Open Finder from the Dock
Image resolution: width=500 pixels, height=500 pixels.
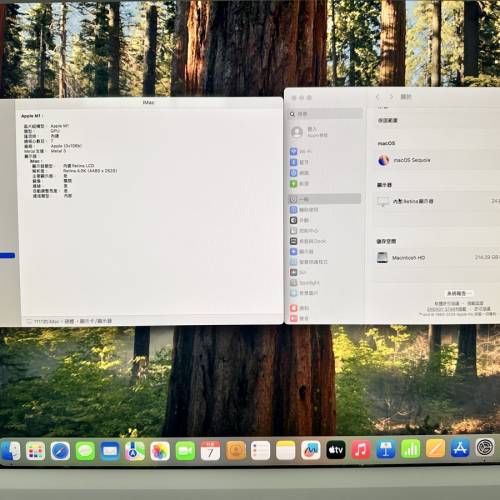click(x=10, y=451)
